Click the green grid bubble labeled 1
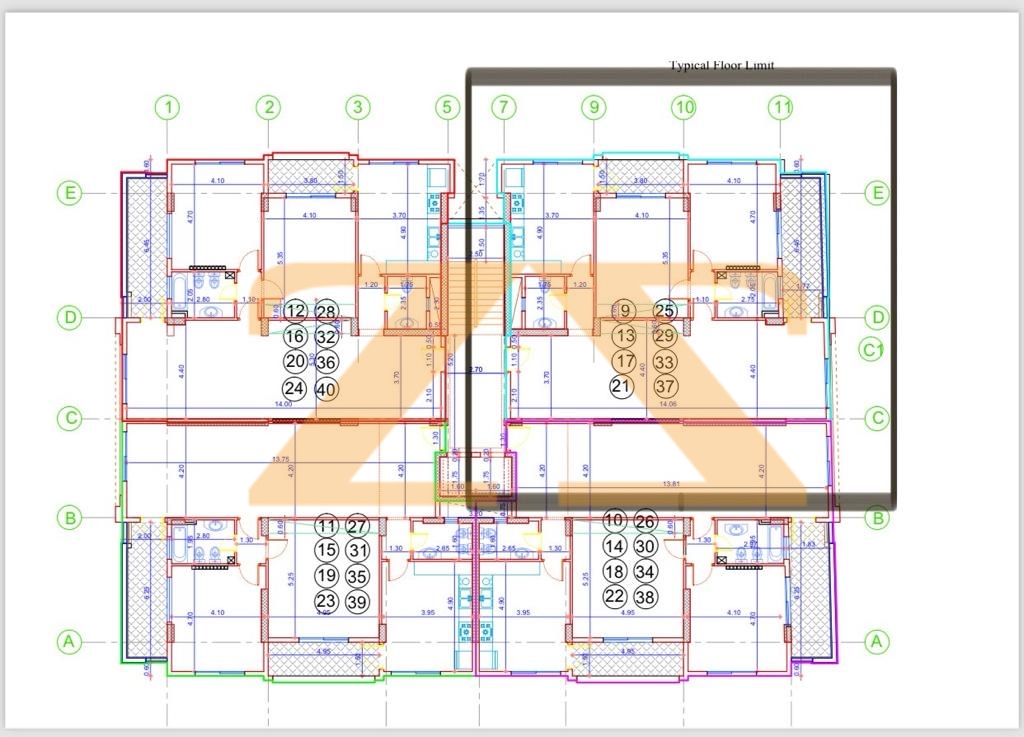This screenshot has height=737, width=1024. [169, 107]
